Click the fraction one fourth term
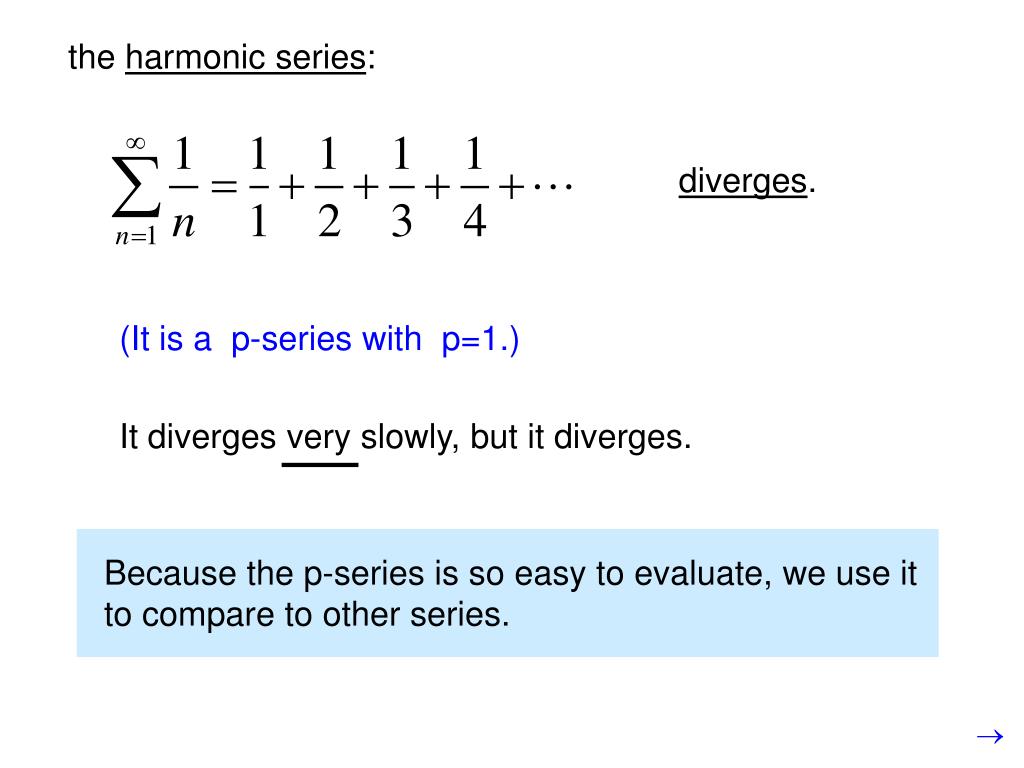The height and width of the screenshot is (768, 1024). click(474, 188)
